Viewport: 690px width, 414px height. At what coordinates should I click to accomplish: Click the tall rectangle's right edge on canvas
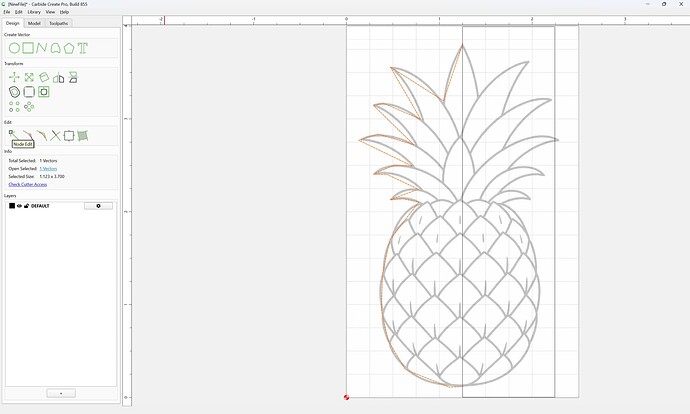[x=554, y=211]
